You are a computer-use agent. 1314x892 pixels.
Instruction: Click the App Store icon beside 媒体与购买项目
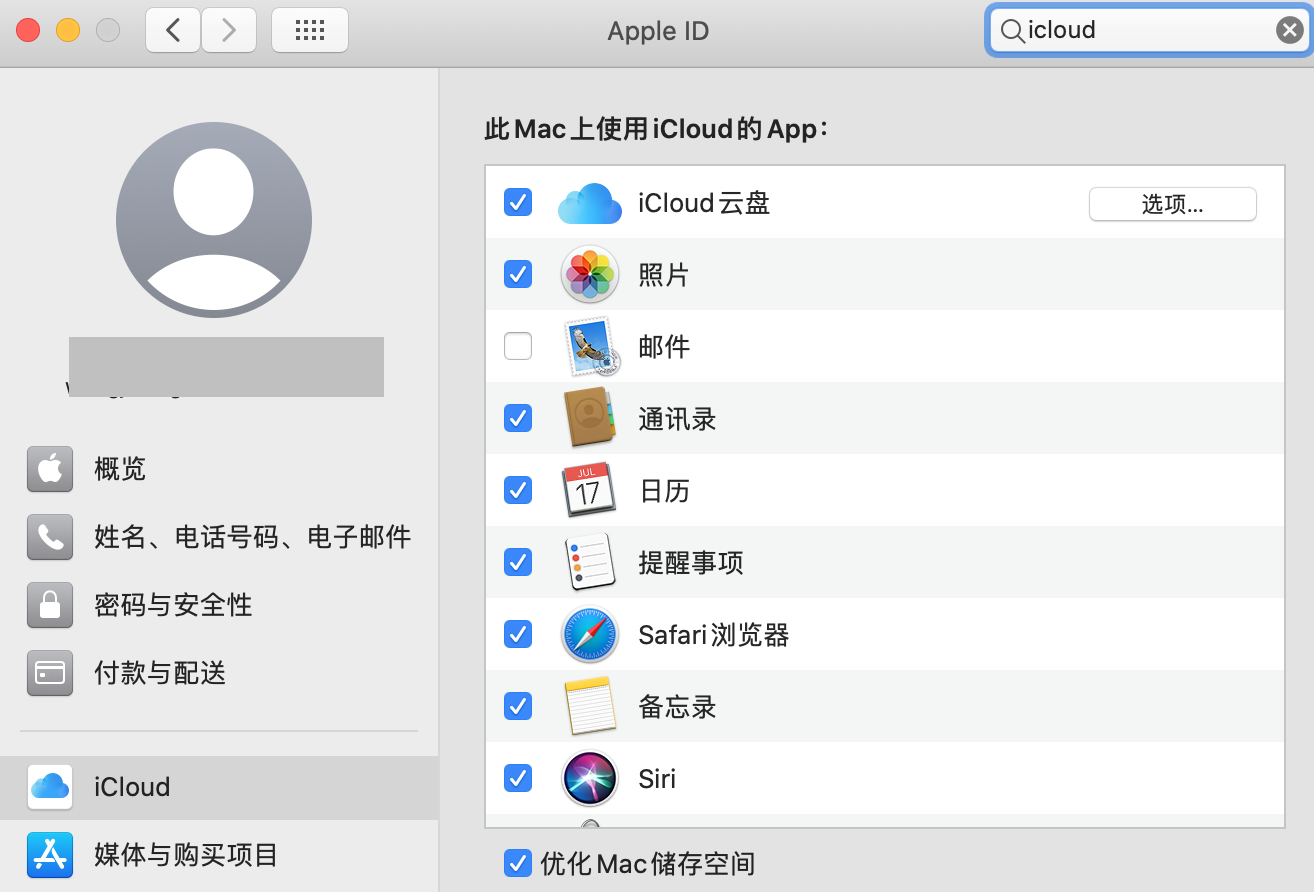pyautogui.click(x=50, y=855)
